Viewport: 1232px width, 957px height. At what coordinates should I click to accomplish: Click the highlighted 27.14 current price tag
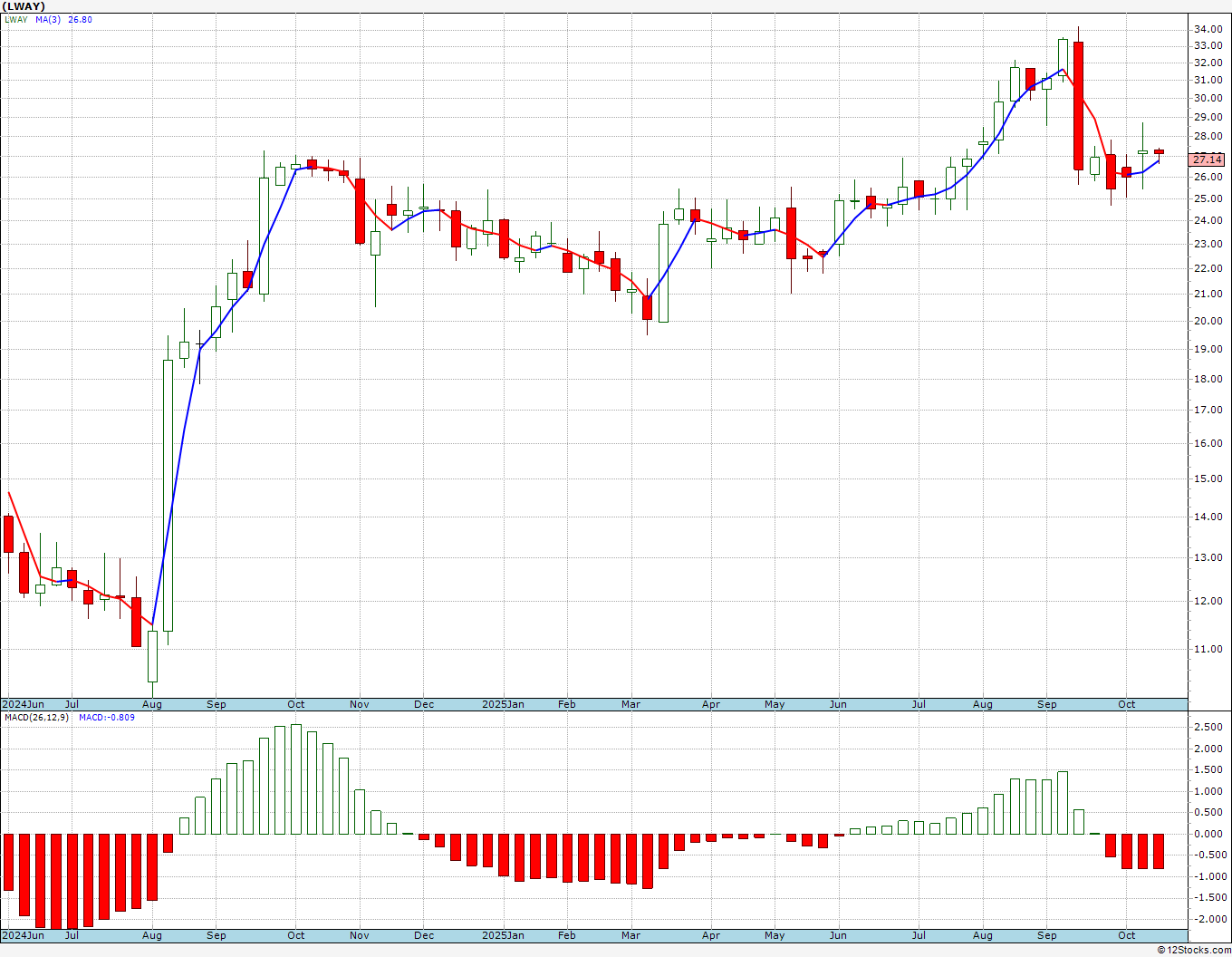[x=1207, y=159]
